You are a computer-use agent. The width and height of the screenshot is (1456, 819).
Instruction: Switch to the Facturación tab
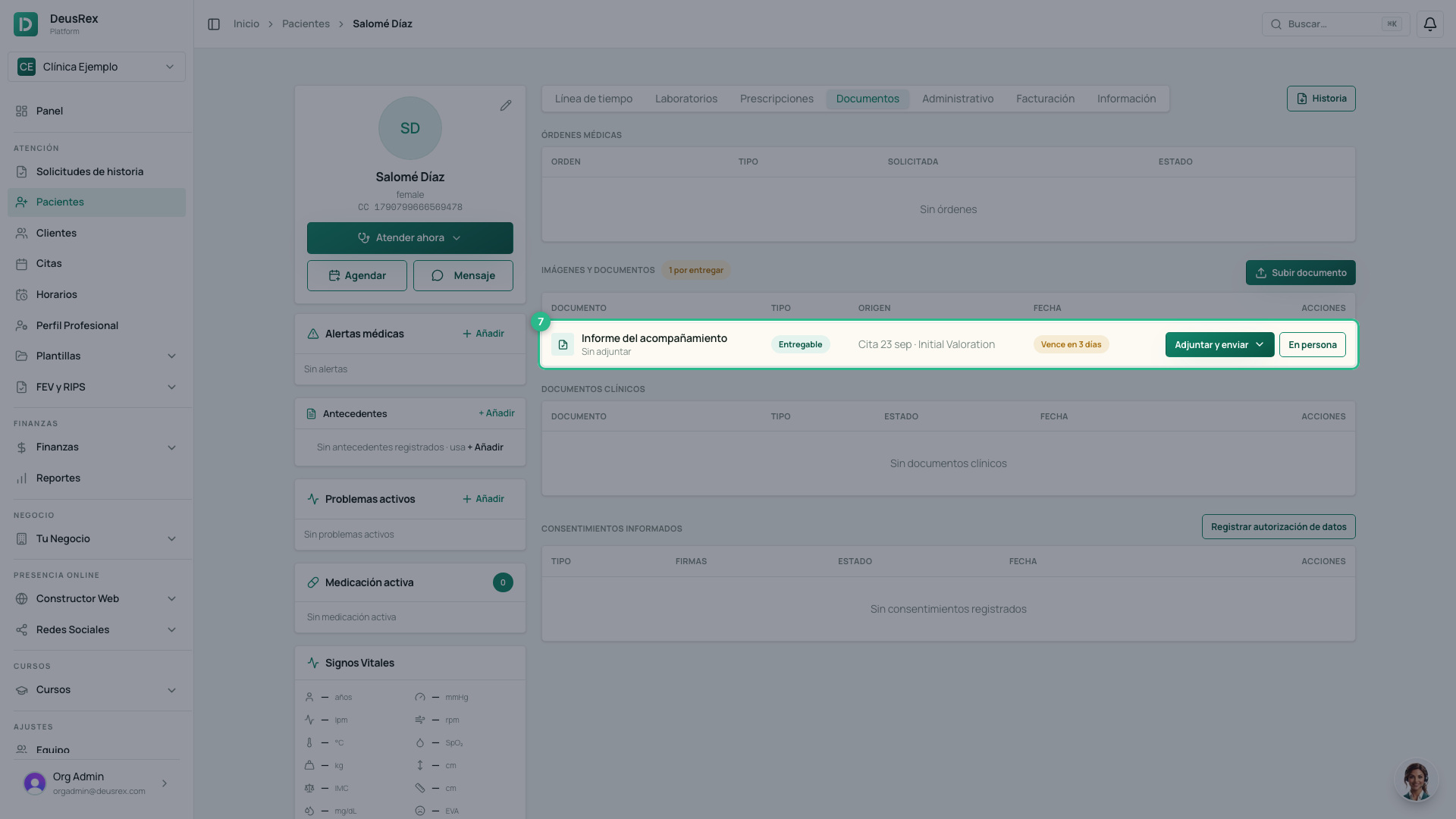coord(1045,99)
